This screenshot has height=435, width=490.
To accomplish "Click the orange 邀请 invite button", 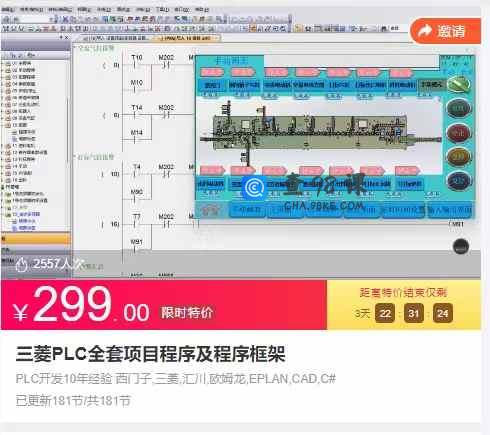I will point(446,31).
